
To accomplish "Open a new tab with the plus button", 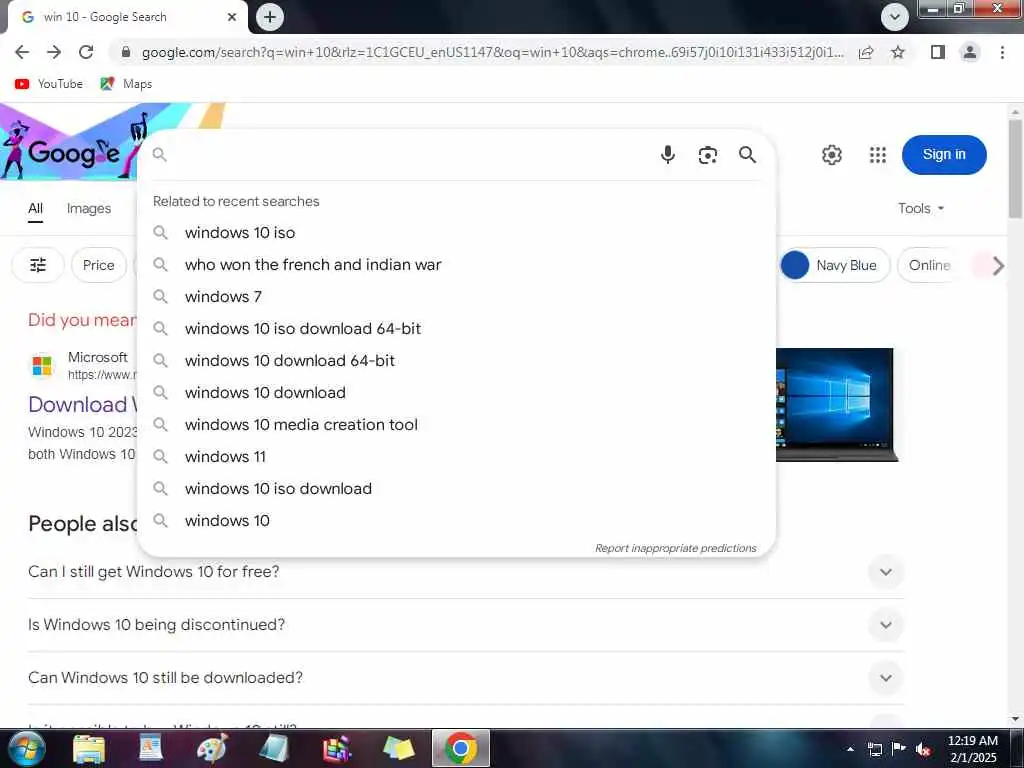I will (x=270, y=17).
